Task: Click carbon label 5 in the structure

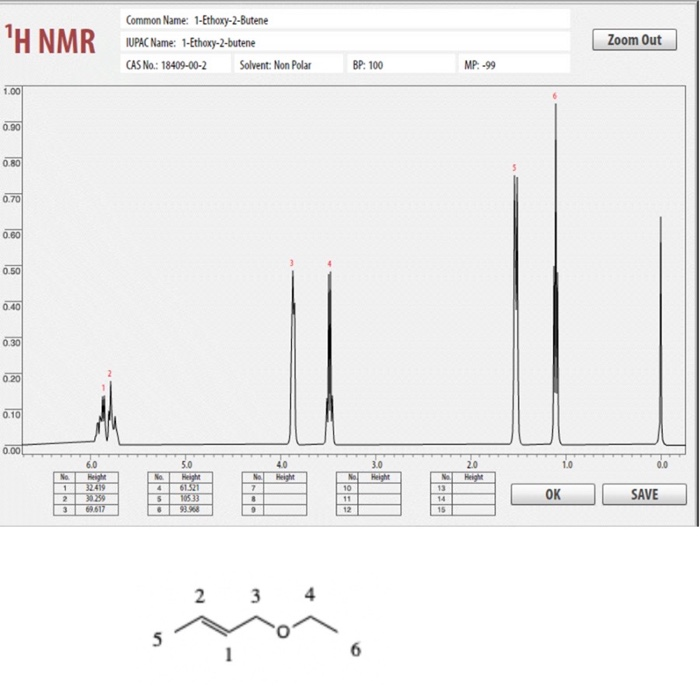Action: click(x=157, y=639)
